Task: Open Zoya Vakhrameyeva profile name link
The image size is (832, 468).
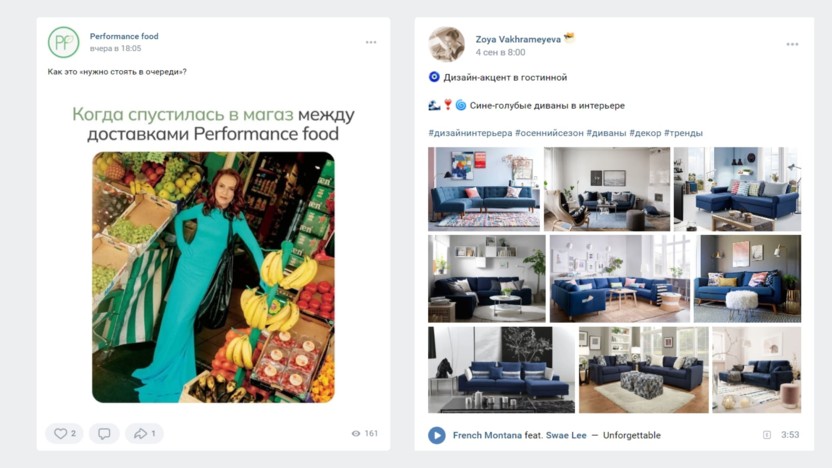Action: click(518, 39)
